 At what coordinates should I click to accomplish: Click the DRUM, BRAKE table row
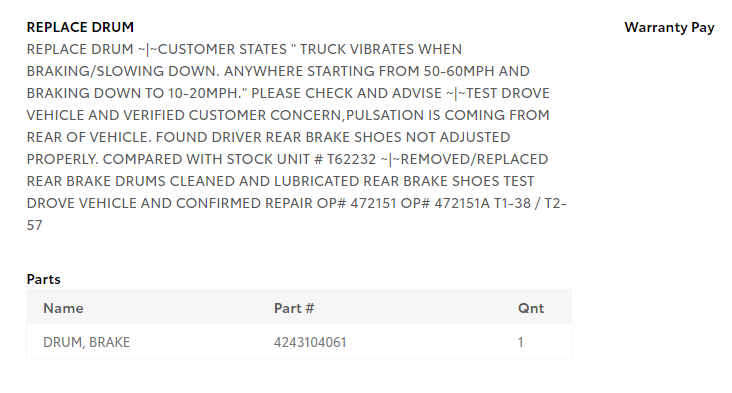[x=299, y=342]
